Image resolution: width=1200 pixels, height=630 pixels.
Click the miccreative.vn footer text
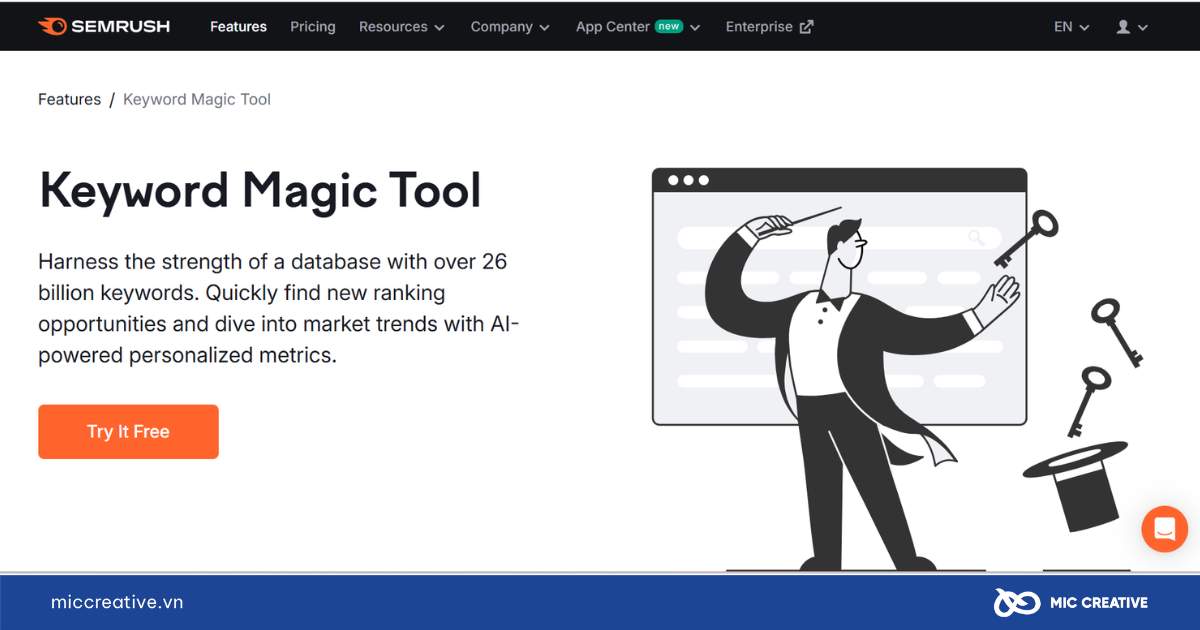(x=117, y=602)
